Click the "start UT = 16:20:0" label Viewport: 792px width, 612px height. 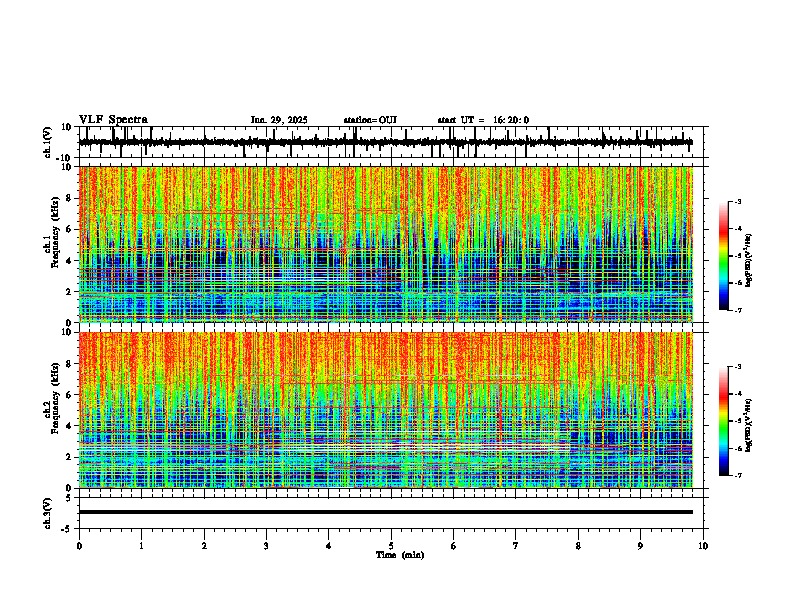click(483, 120)
